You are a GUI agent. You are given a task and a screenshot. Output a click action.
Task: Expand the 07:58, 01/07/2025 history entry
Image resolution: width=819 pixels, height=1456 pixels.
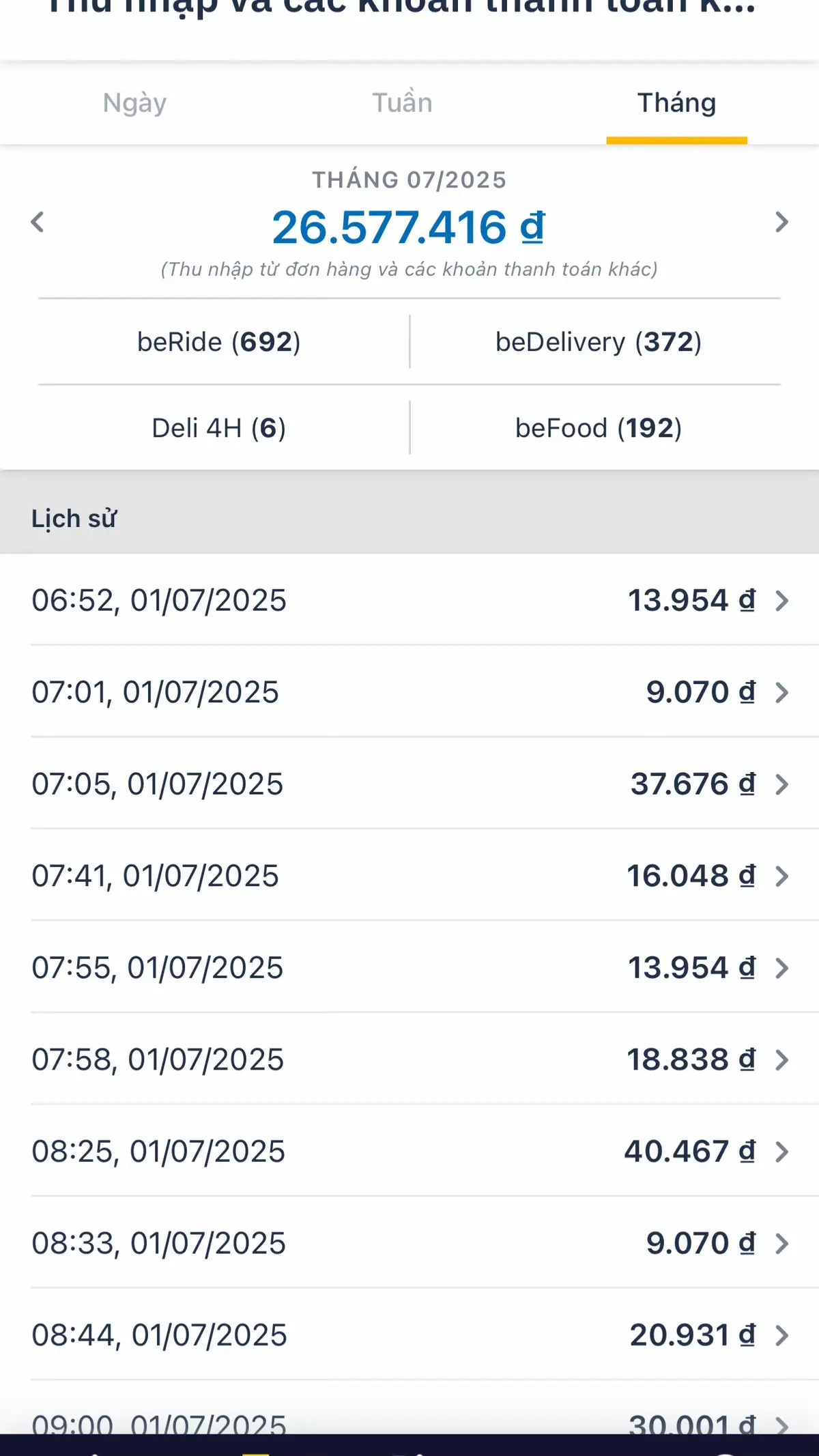point(409,1059)
